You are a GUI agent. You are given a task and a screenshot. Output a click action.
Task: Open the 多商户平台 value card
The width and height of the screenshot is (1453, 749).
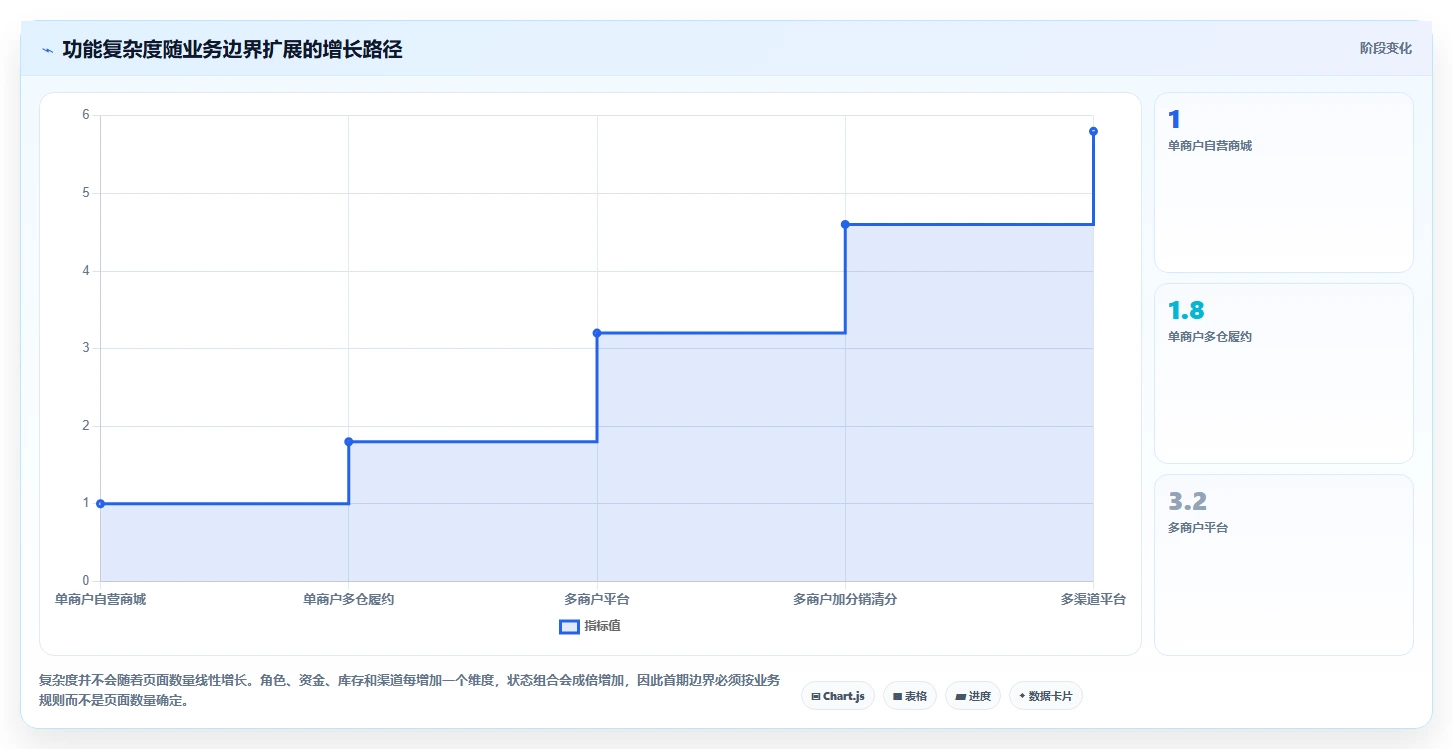(x=1284, y=564)
